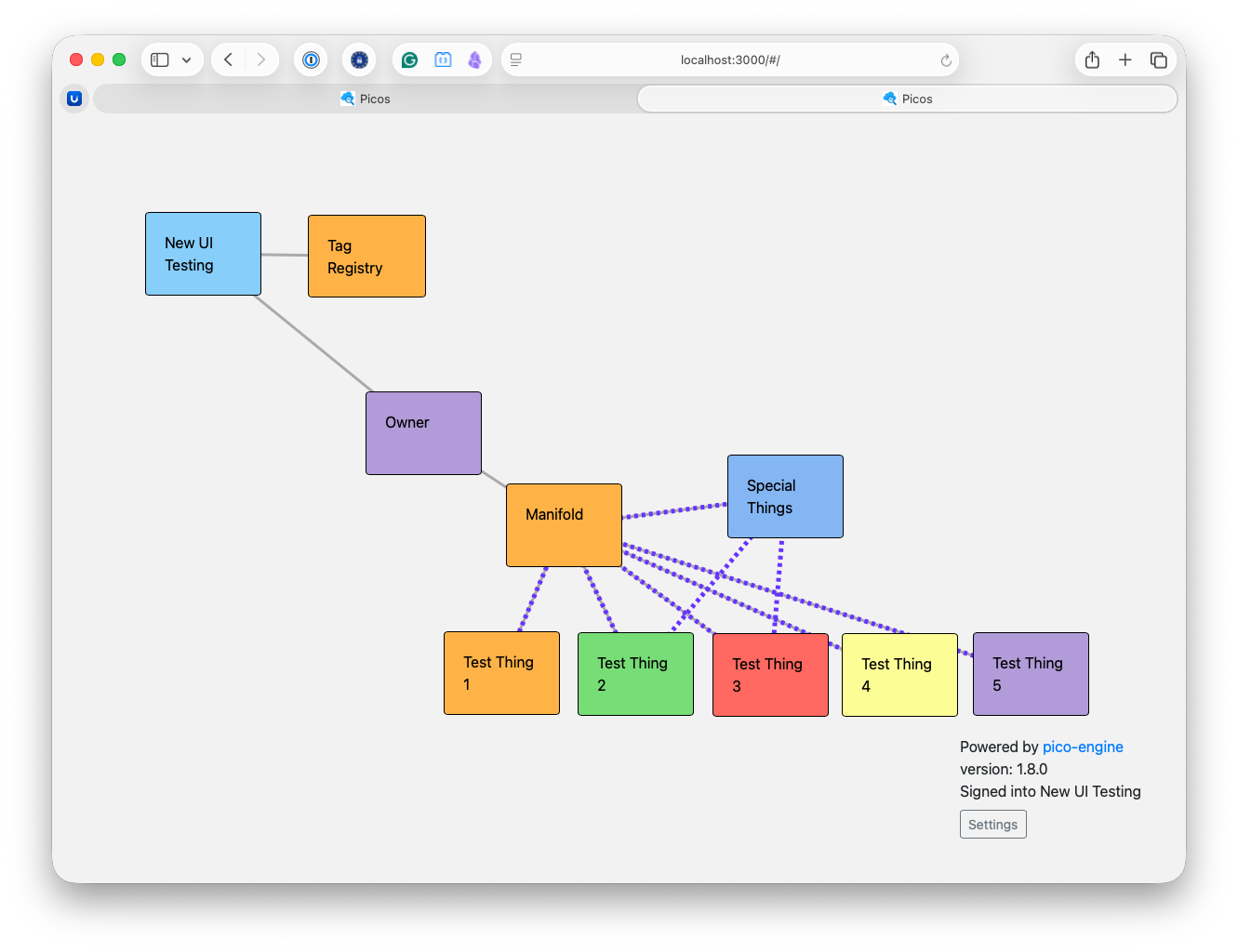Click the "Signed into New UI Testing" text

click(x=1050, y=791)
